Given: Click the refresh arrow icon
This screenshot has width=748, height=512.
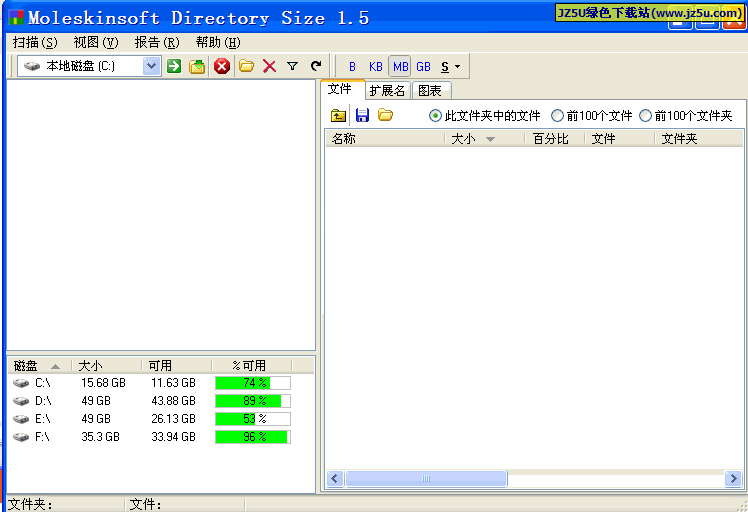Looking at the screenshot, I should tap(316, 66).
